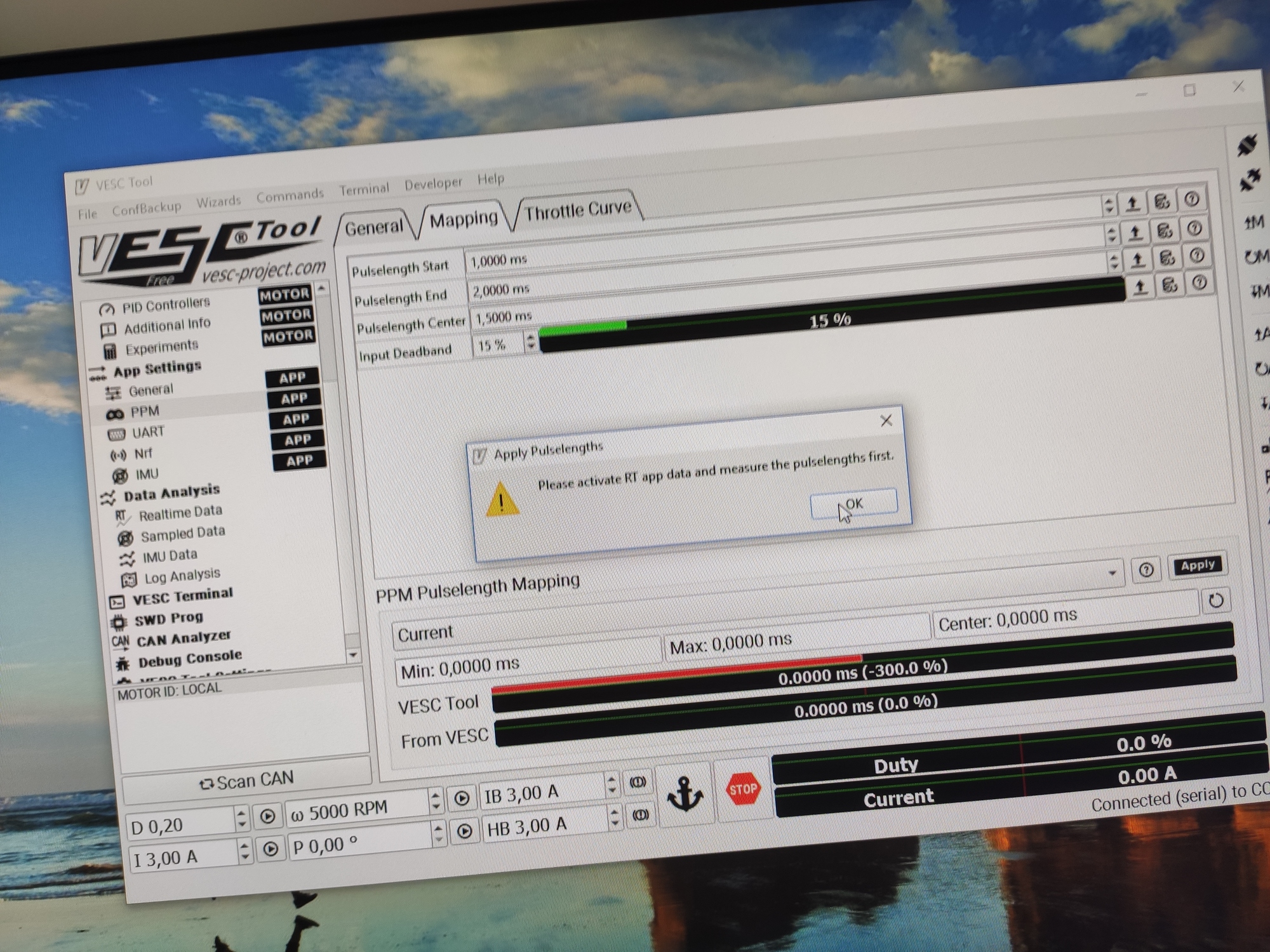
Task: Apply IB 3,00 A brake button
Action: (x=638, y=783)
